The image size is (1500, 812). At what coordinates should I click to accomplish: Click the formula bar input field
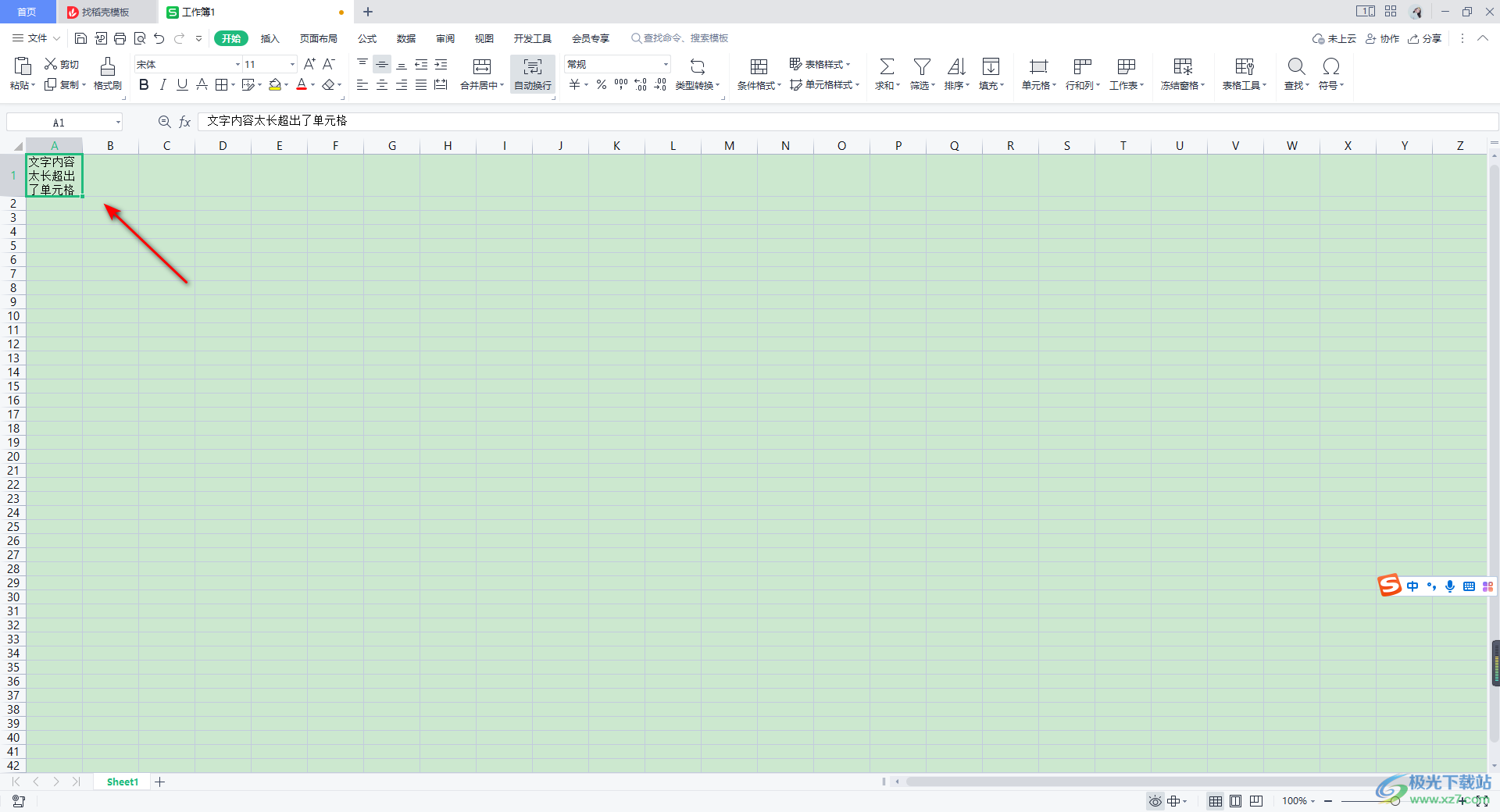click(x=848, y=121)
